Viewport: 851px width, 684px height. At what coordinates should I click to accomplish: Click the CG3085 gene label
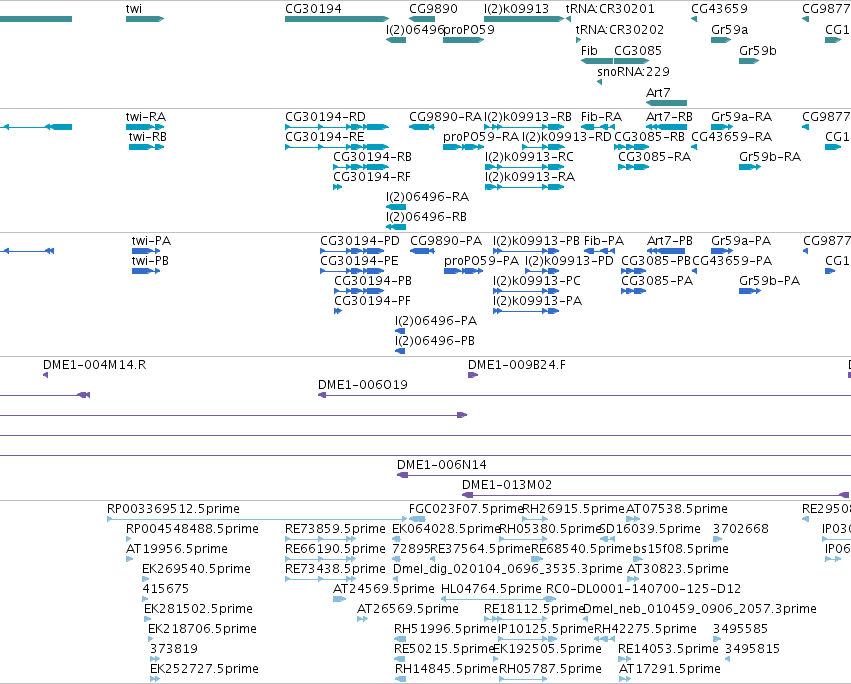click(x=638, y=50)
